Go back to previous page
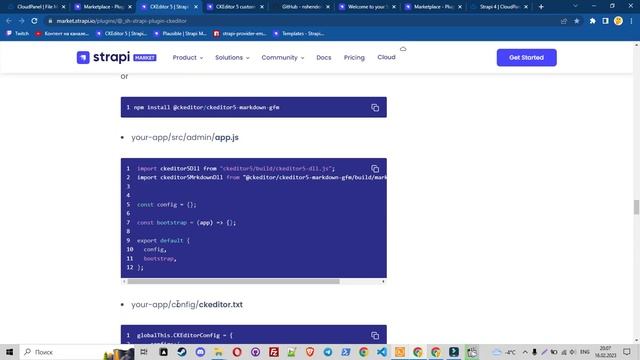 click(x=9, y=21)
